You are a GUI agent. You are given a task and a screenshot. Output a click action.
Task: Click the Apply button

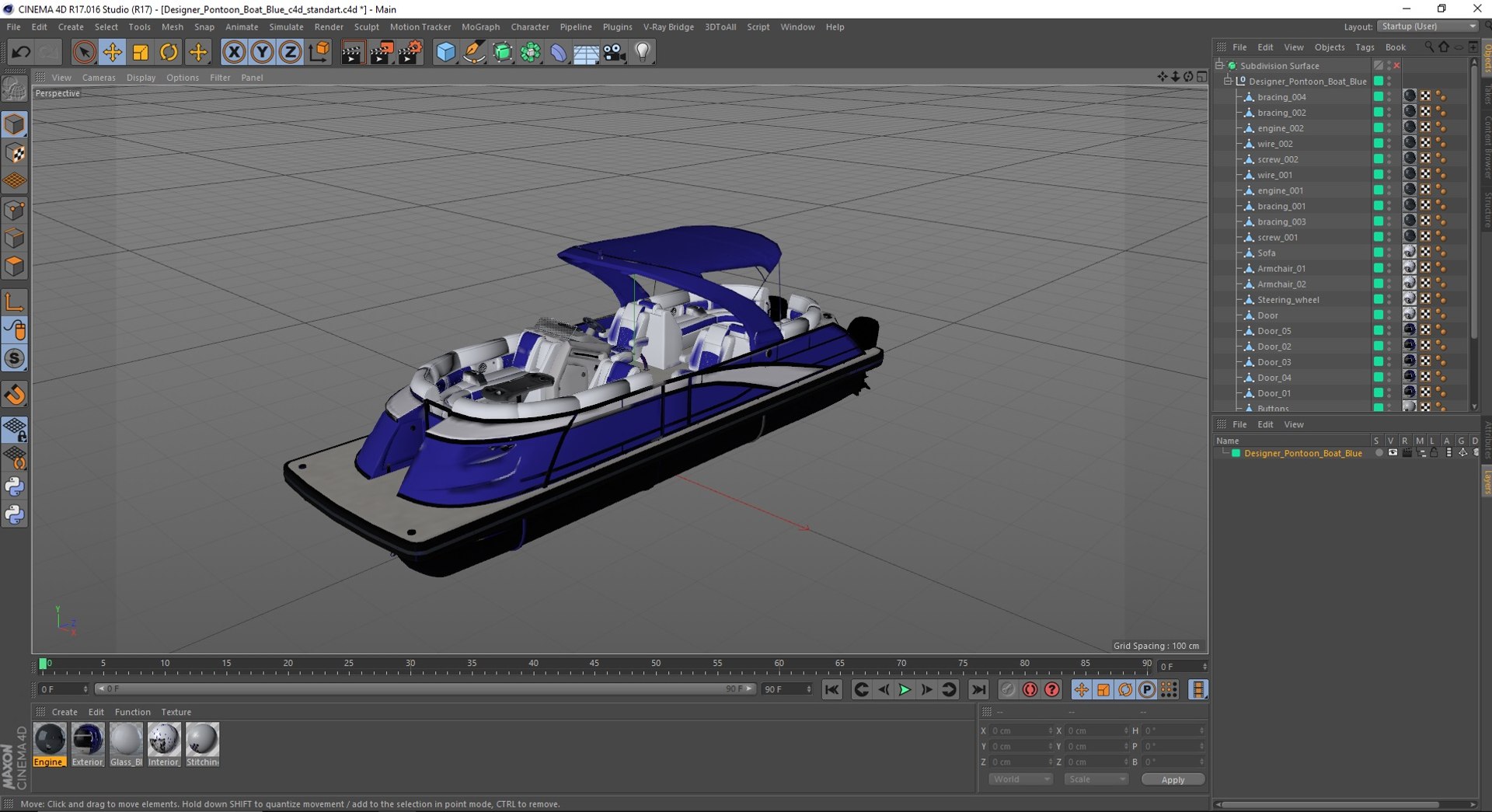[x=1173, y=779]
